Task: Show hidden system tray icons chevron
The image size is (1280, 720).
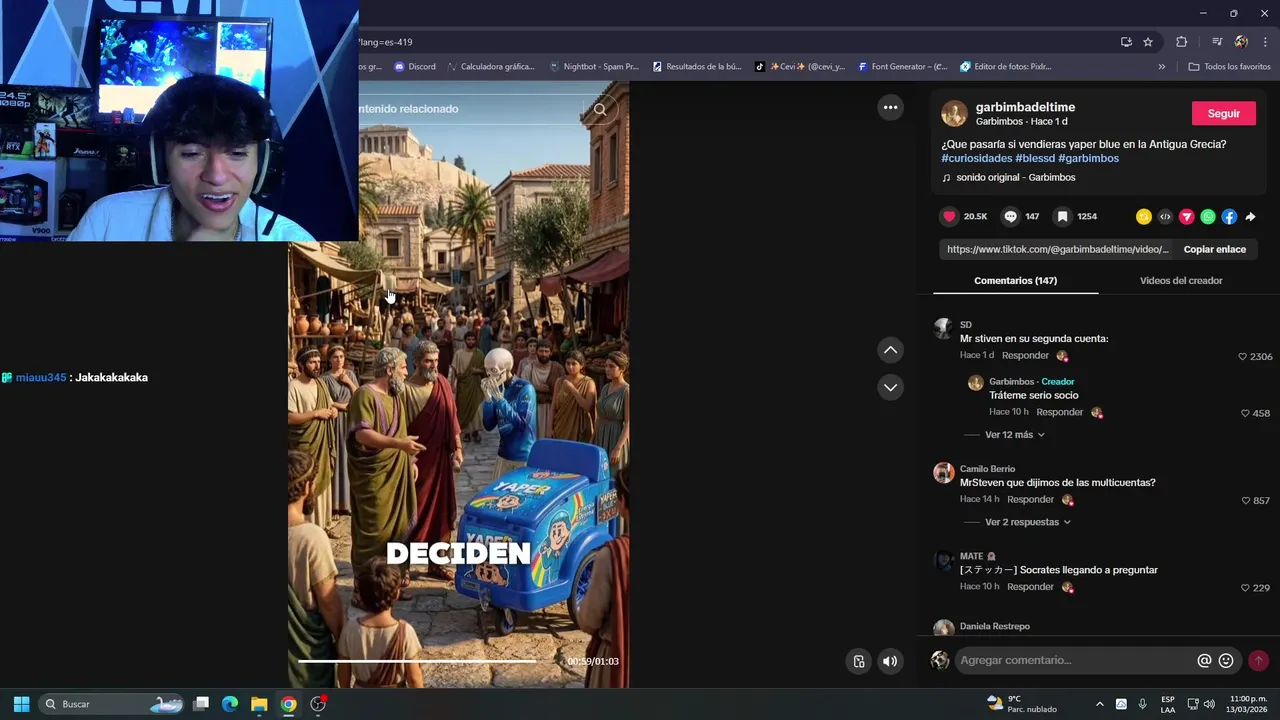Action: pos(1099,704)
